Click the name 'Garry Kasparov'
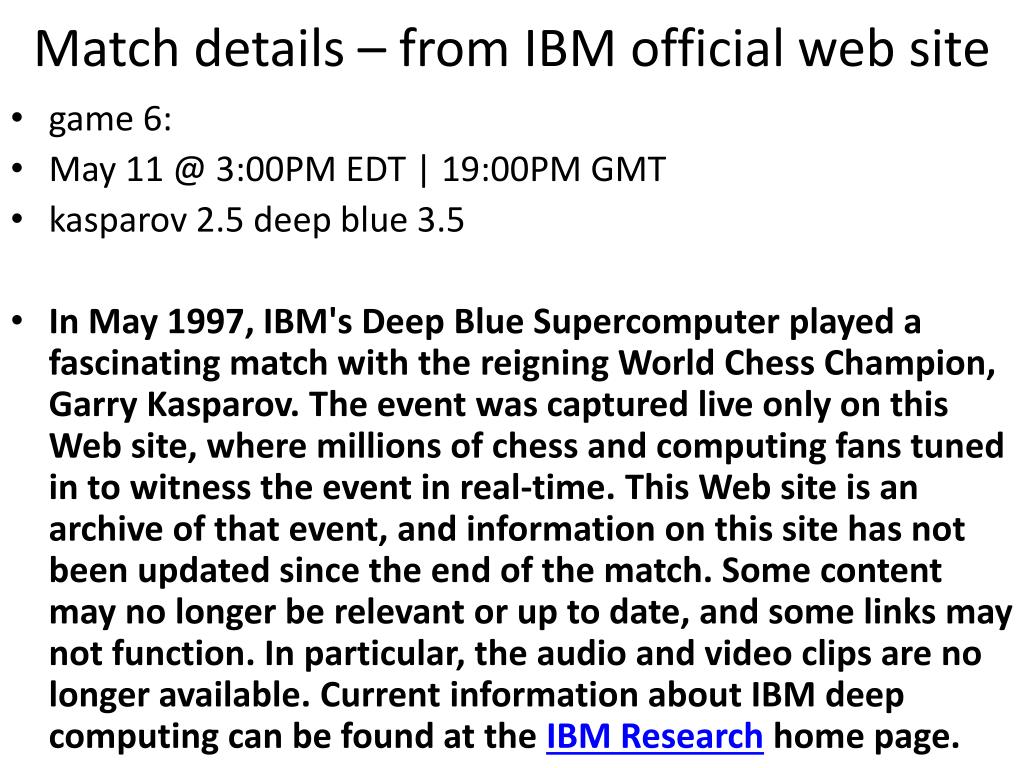Viewport: 1024px width, 768px height. pos(170,405)
